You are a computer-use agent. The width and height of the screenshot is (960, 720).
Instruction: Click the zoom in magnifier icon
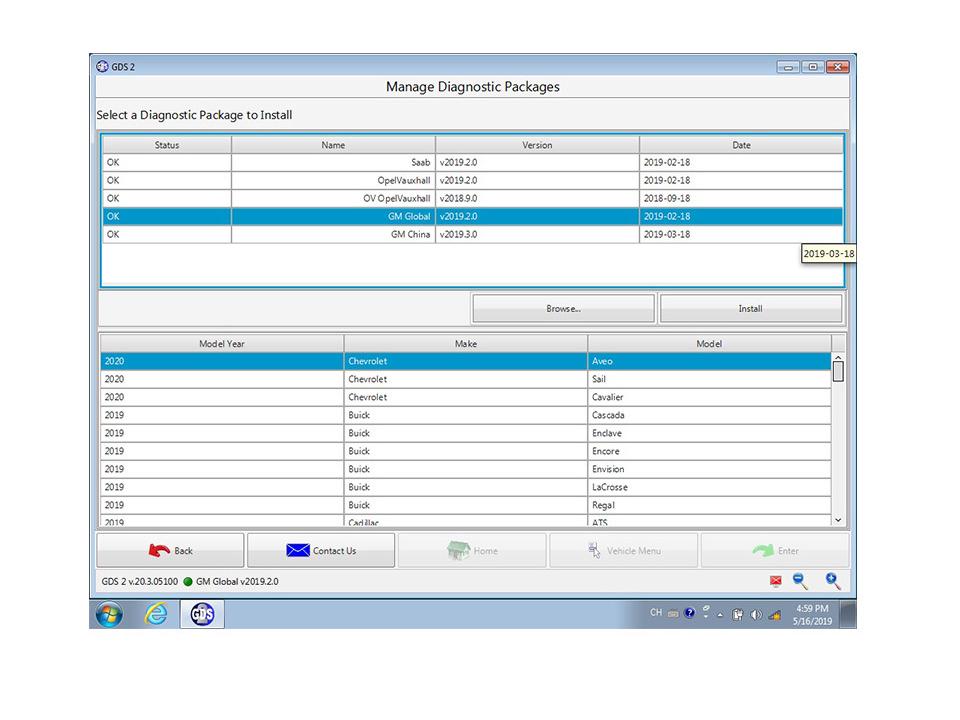[832, 581]
